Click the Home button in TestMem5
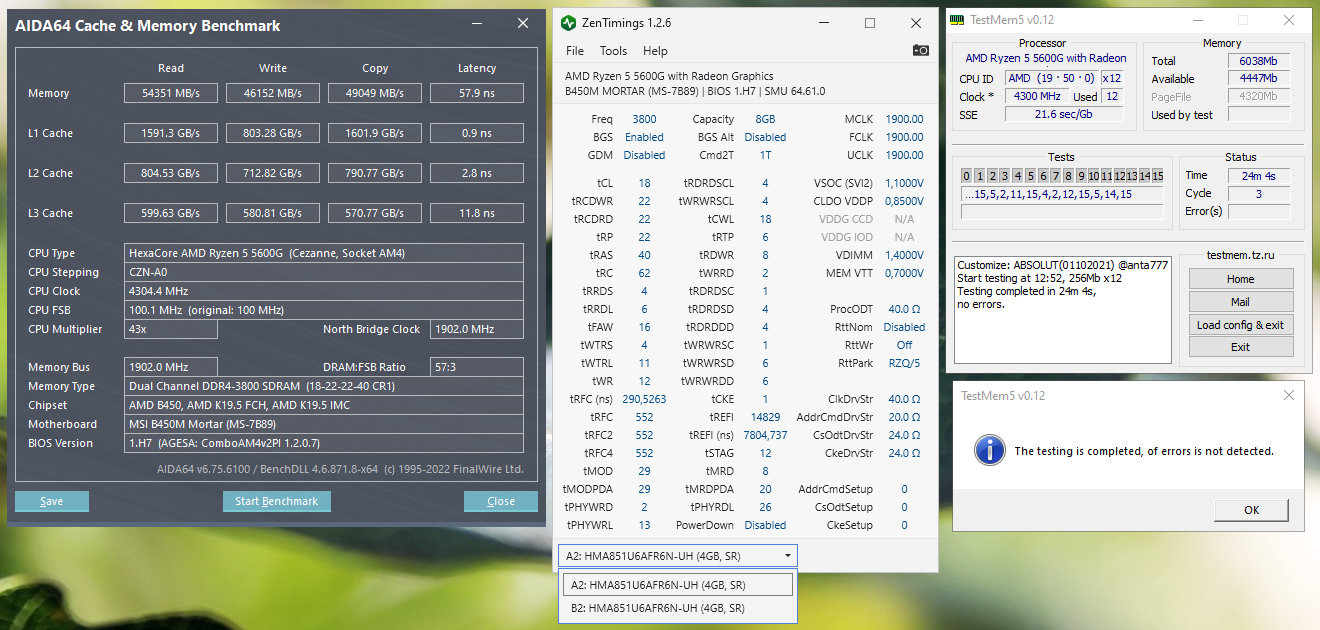The height and width of the screenshot is (630, 1320). [x=1241, y=279]
